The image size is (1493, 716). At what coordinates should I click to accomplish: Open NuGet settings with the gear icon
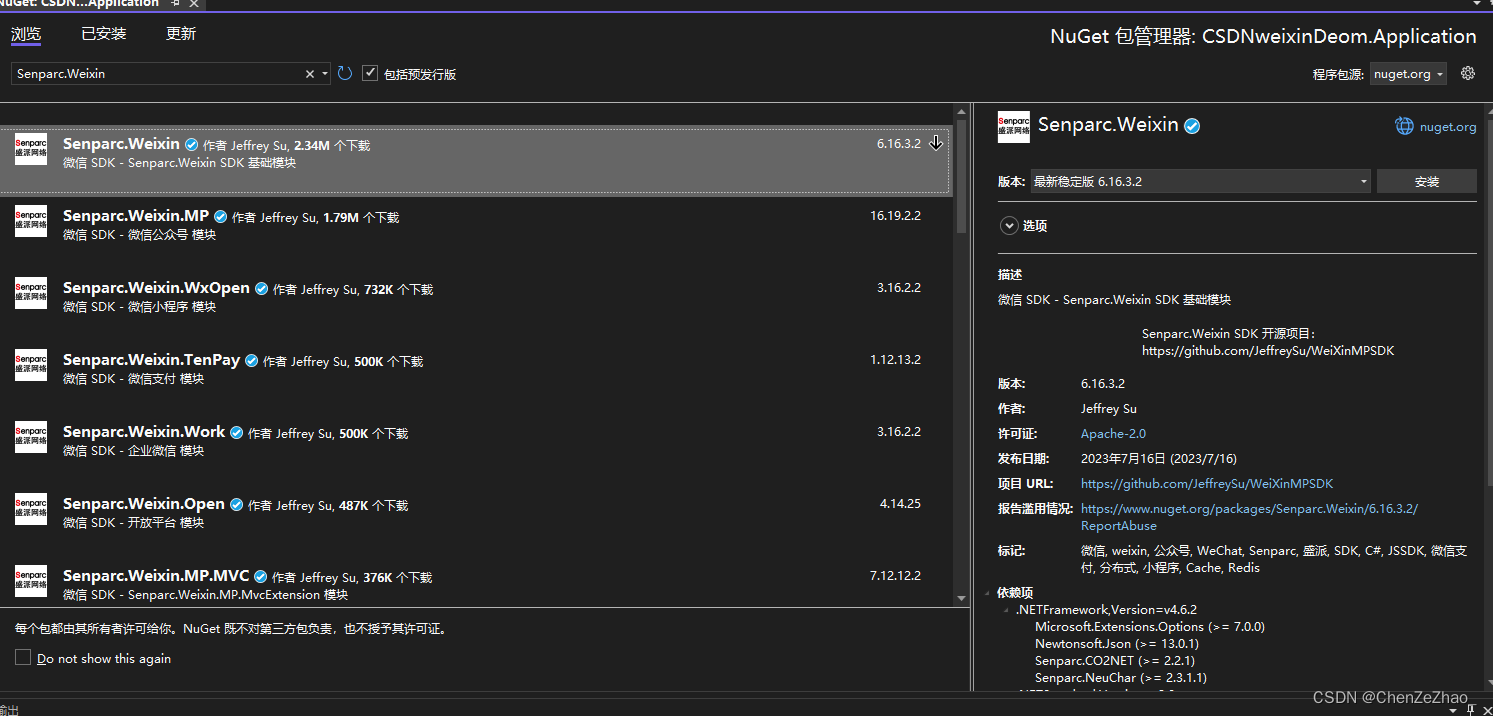point(1468,73)
